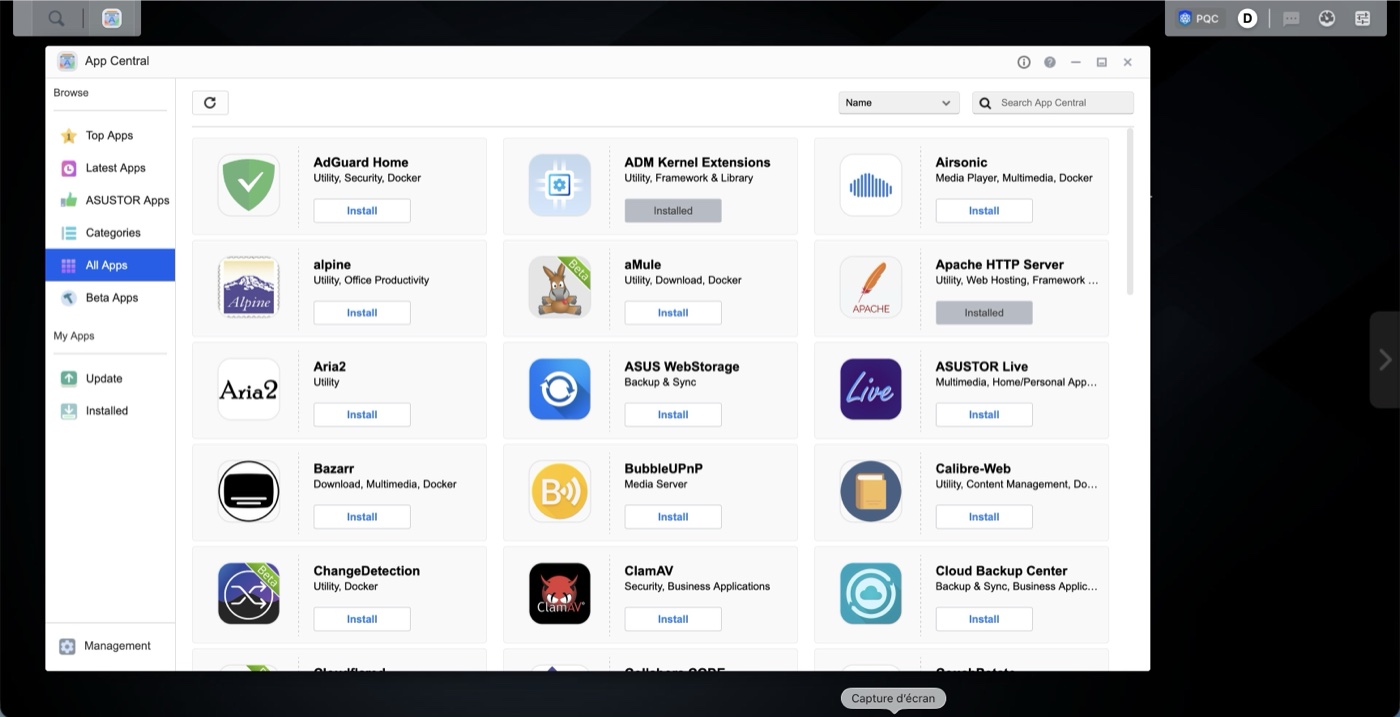Select Latest Apps in sidebar
This screenshot has width=1400, height=717.
[110, 168]
